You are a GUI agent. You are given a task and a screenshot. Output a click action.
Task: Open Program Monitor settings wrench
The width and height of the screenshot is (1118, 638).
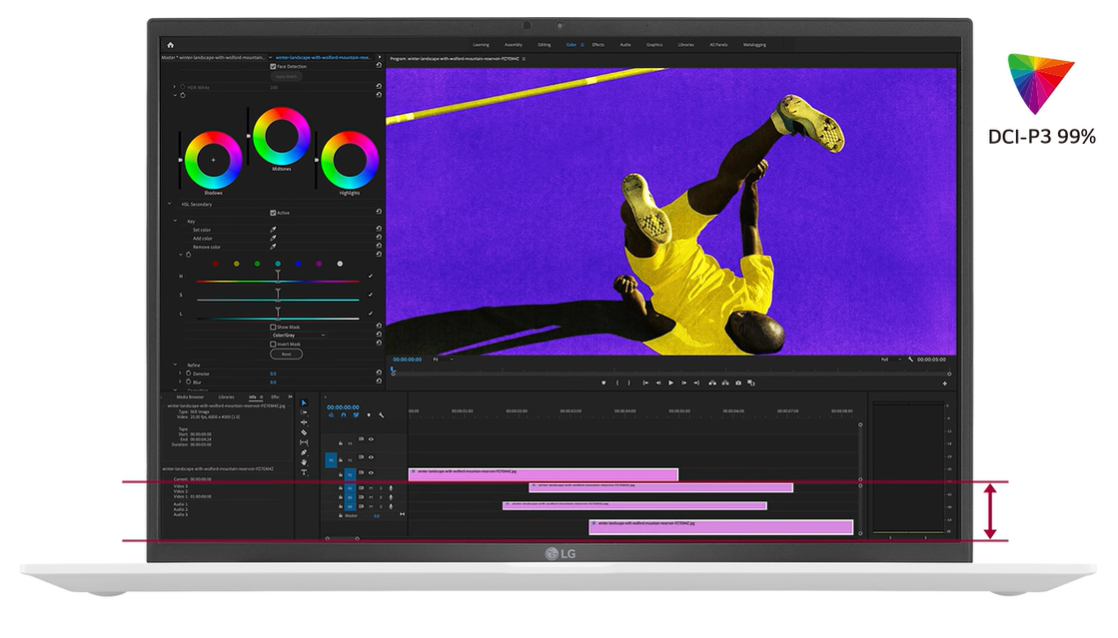point(911,359)
